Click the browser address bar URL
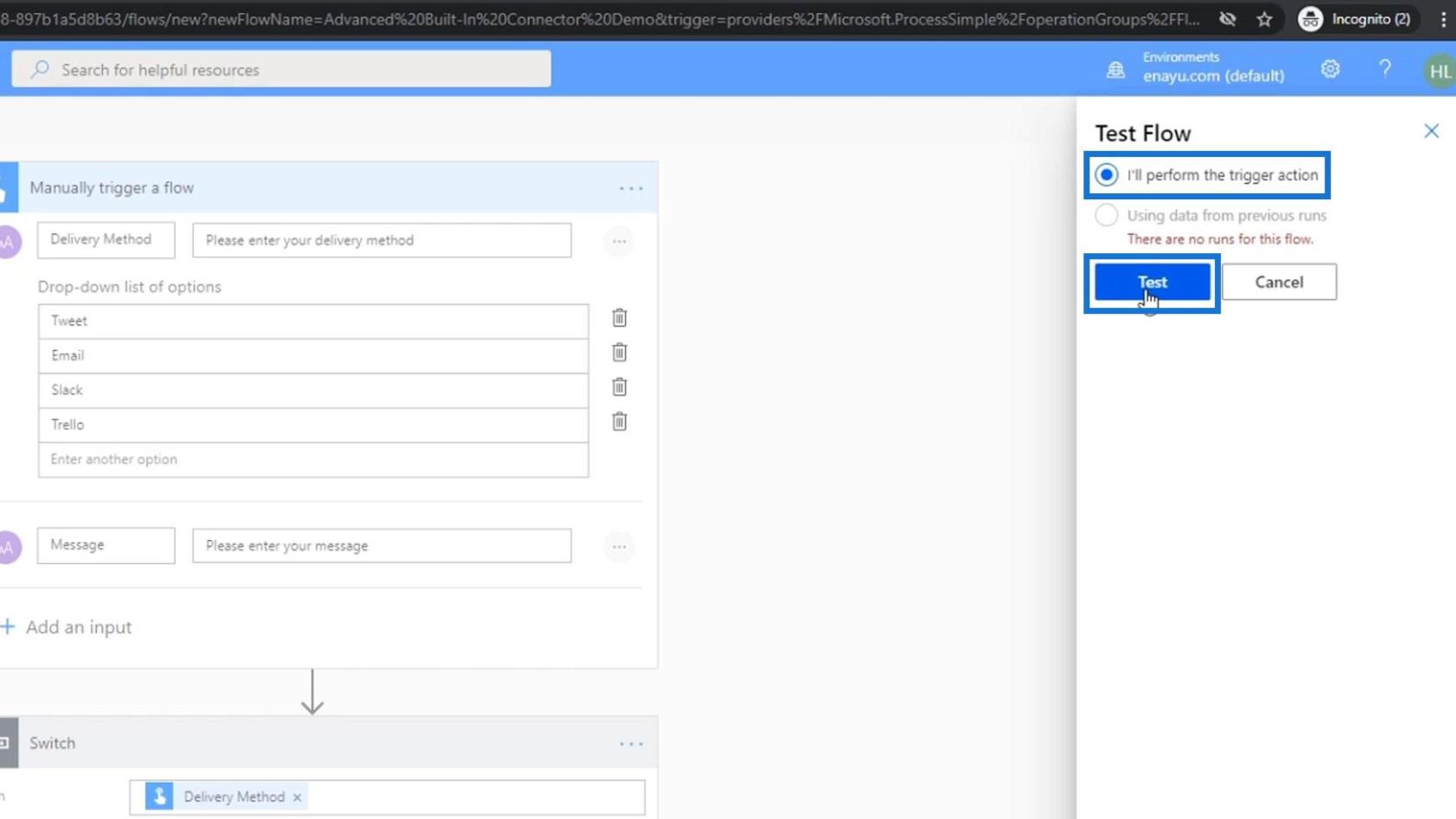This screenshot has height=819, width=1456. point(600,19)
